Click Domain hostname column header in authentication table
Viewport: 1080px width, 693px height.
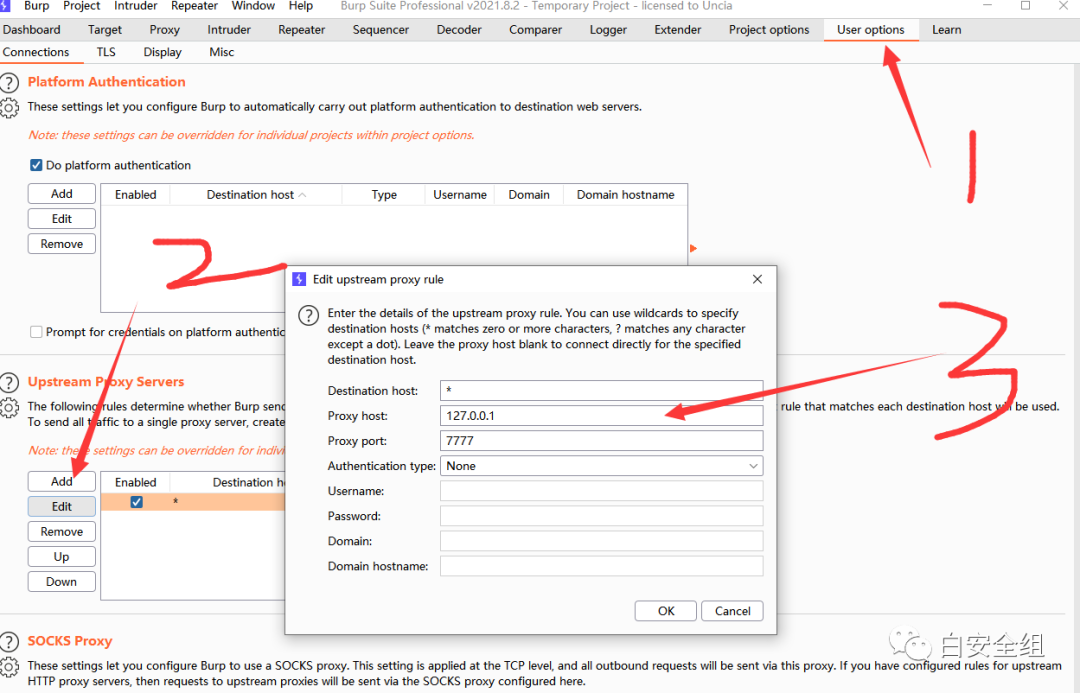[x=625, y=195]
